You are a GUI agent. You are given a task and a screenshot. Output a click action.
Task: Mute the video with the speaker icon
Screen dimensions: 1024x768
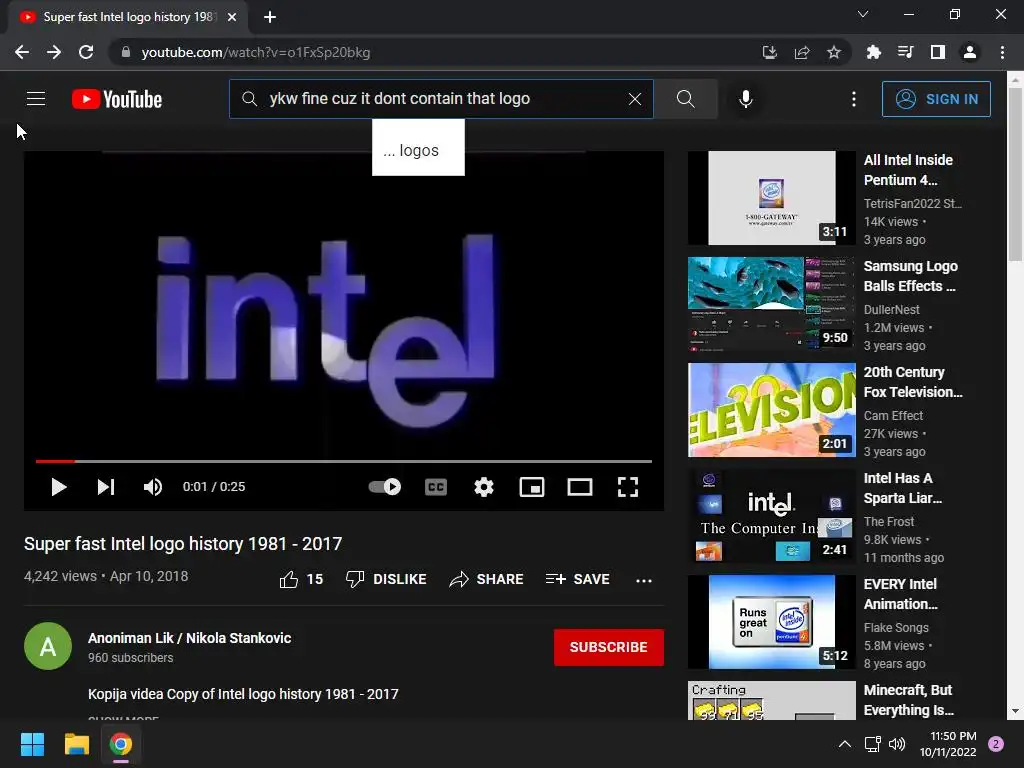pyautogui.click(x=153, y=487)
